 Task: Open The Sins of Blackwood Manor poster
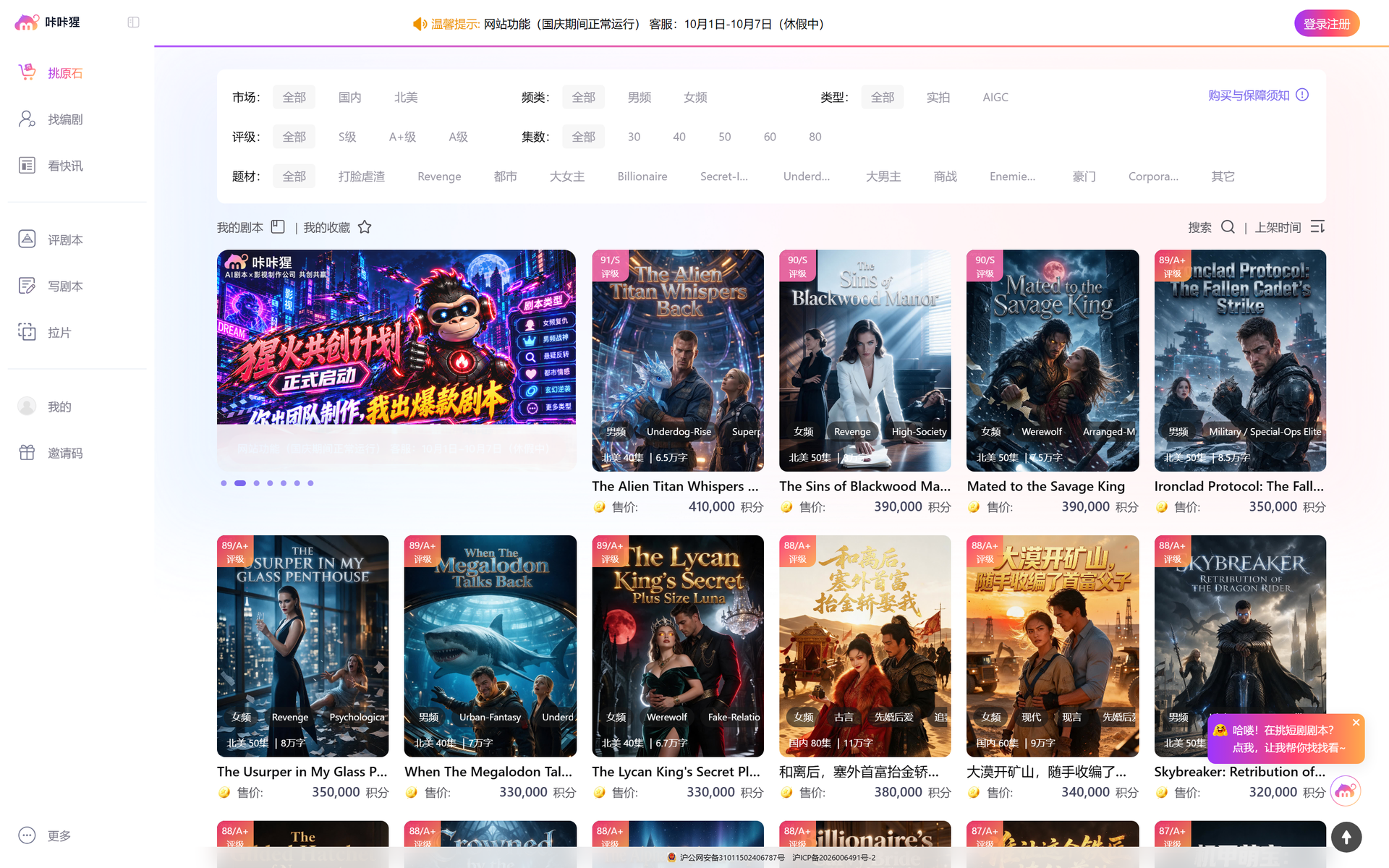[x=865, y=360]
